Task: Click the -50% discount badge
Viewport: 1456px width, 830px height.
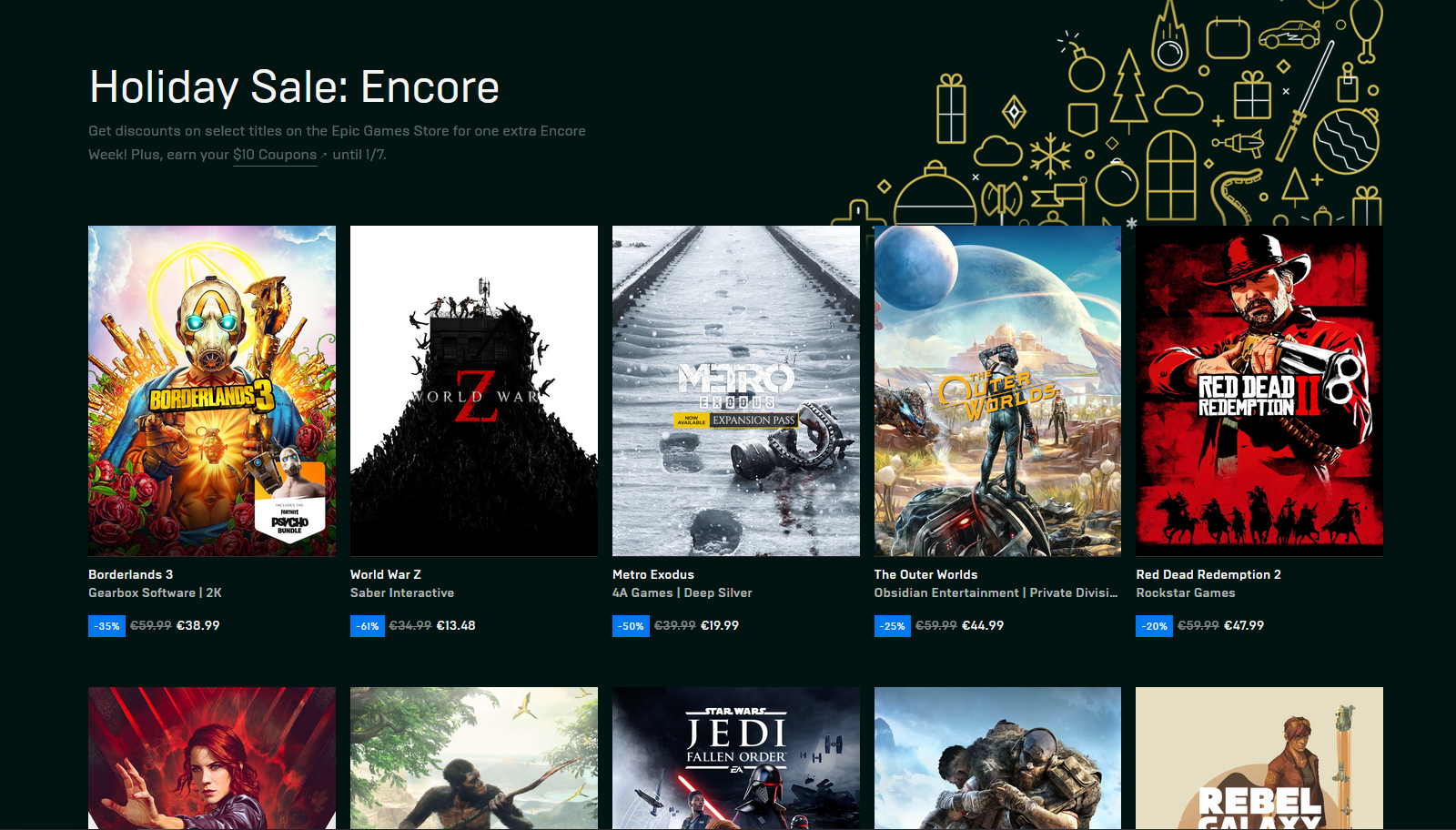Action: pyautogui.click(x=631, y=626)
